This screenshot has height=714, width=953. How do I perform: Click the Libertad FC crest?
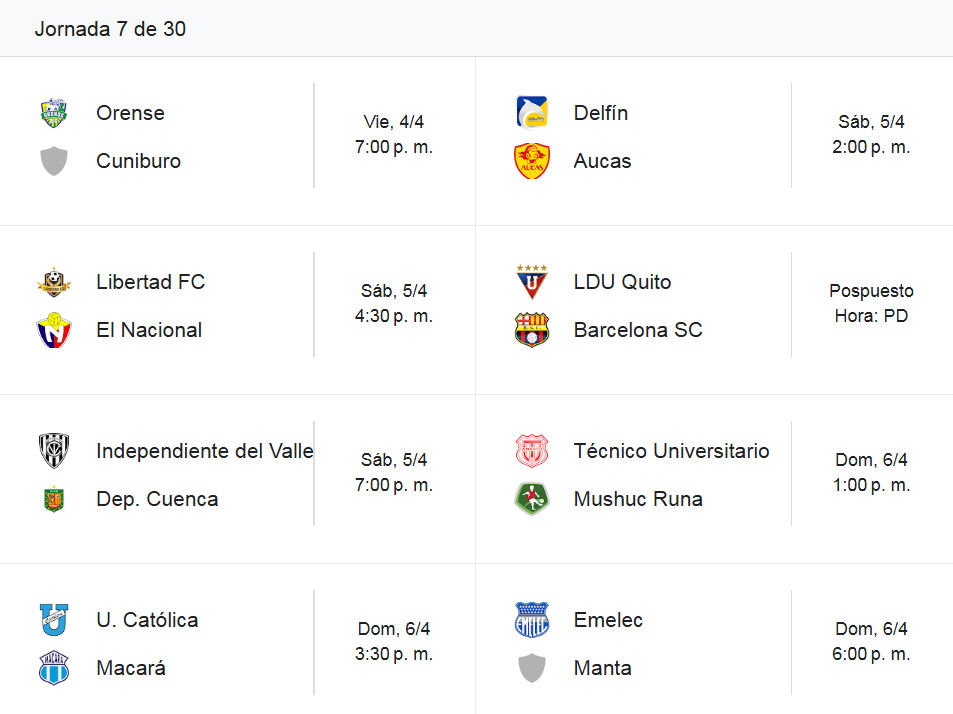click(53, 282)
